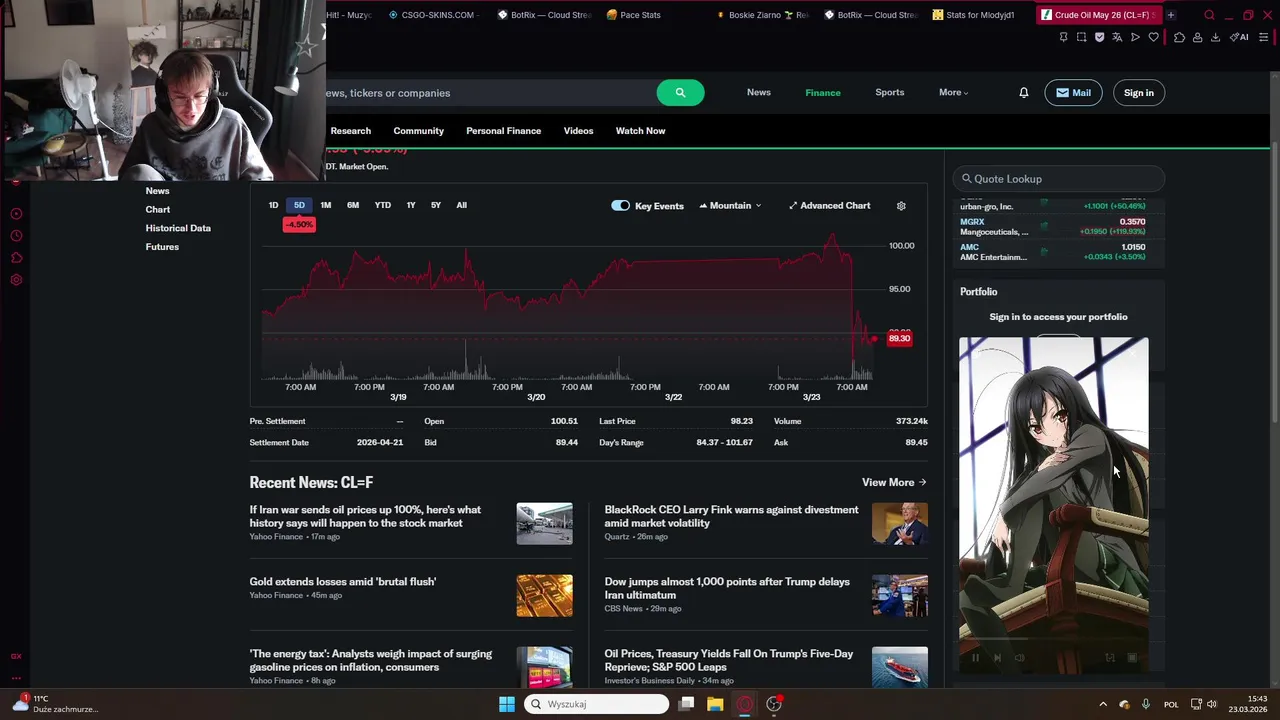Open the browser easy setup menu icon
The width and height of the screenshot is (1280, 720).
1264,37
